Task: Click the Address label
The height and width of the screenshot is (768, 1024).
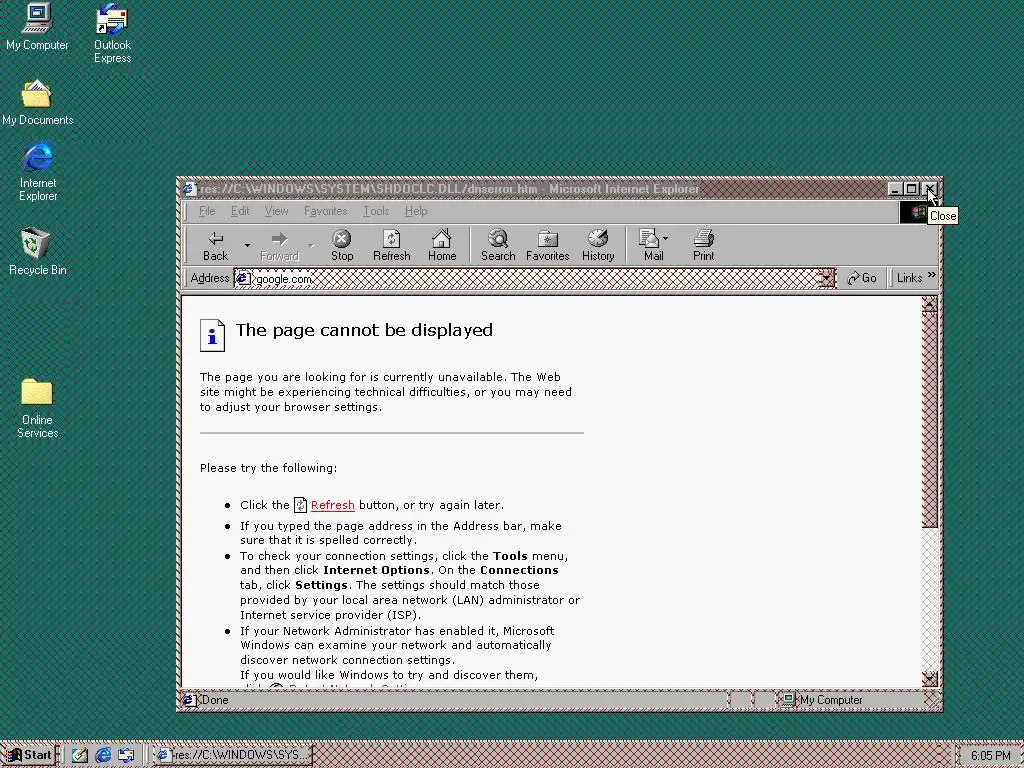Action: tap(210, 278)
